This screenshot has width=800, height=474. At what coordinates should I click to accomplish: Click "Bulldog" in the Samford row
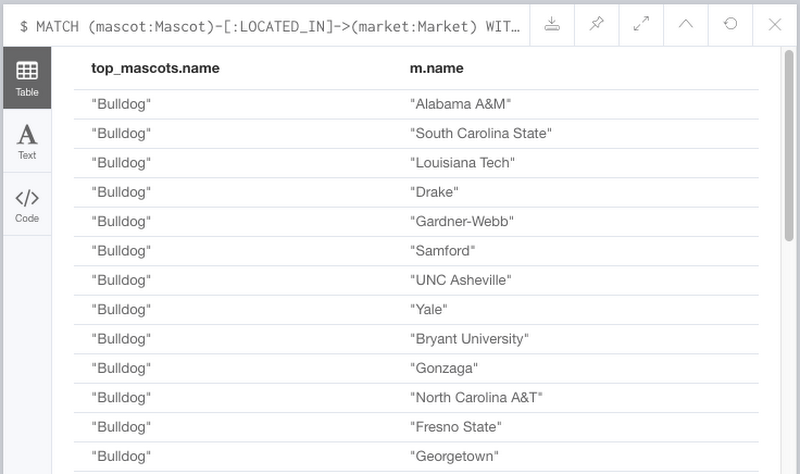[121, 251]
